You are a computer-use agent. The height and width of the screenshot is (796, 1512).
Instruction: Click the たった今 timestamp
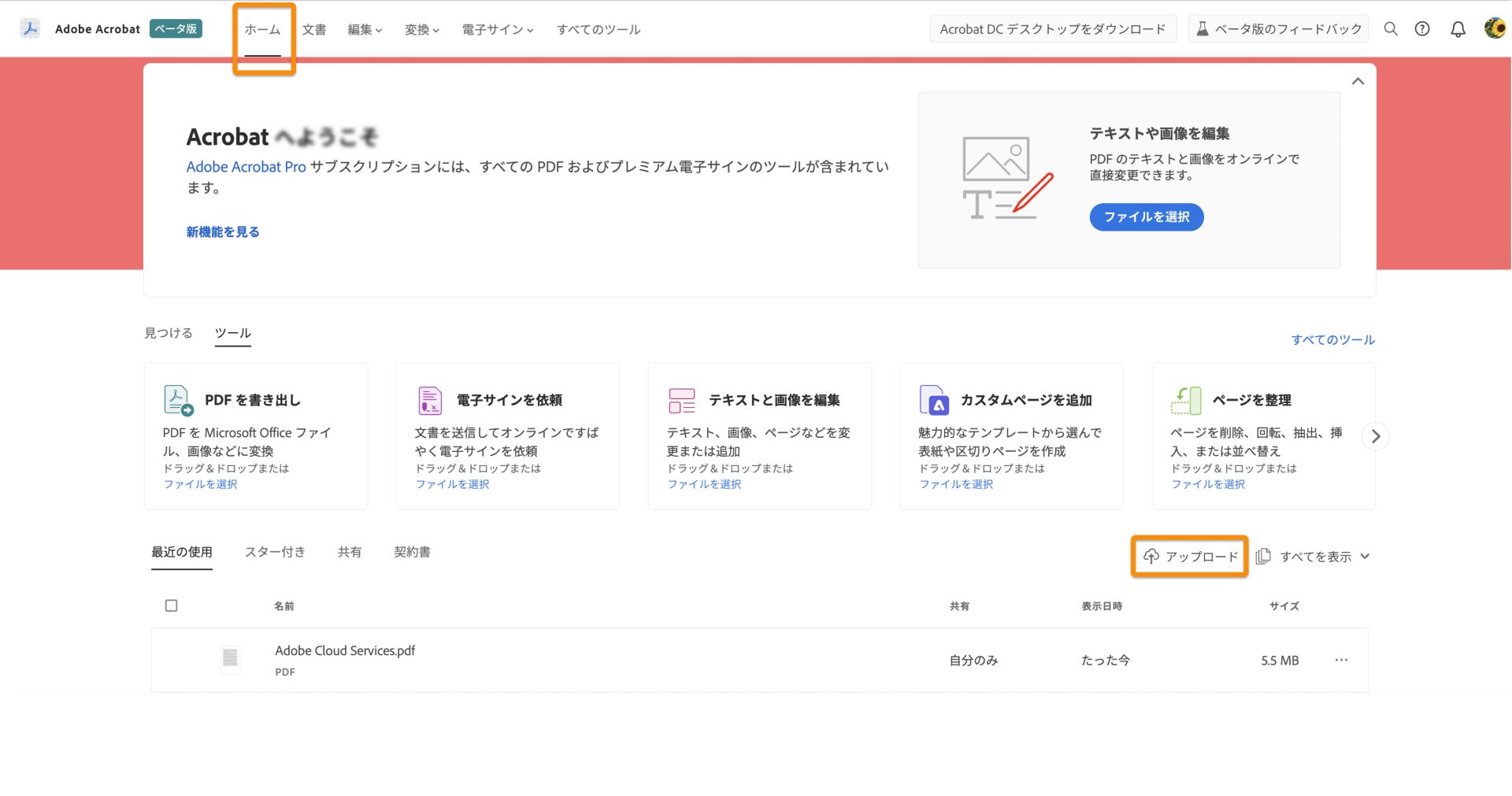pyautogui.click(x=1106, y=661)
